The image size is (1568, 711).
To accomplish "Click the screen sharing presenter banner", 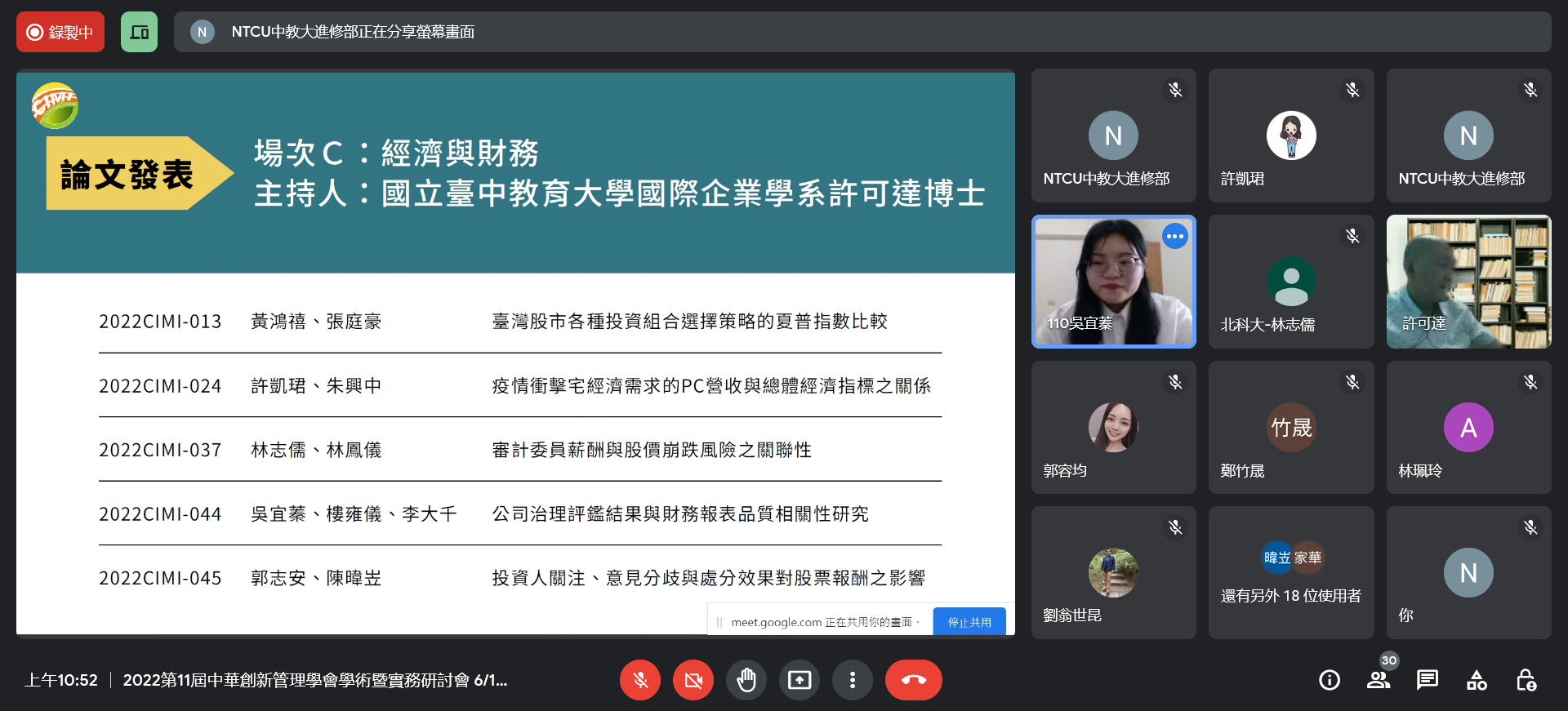I will [862, 32].
